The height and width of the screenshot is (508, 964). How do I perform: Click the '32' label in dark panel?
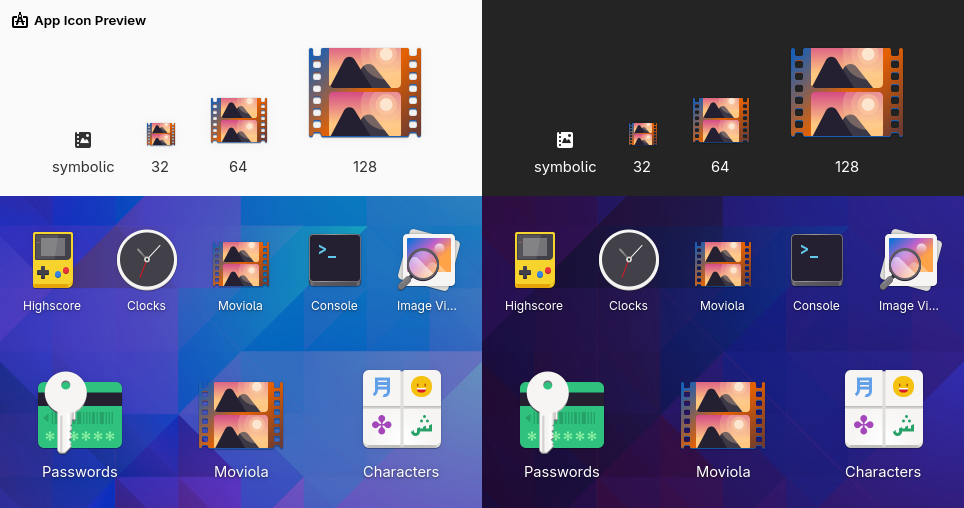tap(642, 167)
